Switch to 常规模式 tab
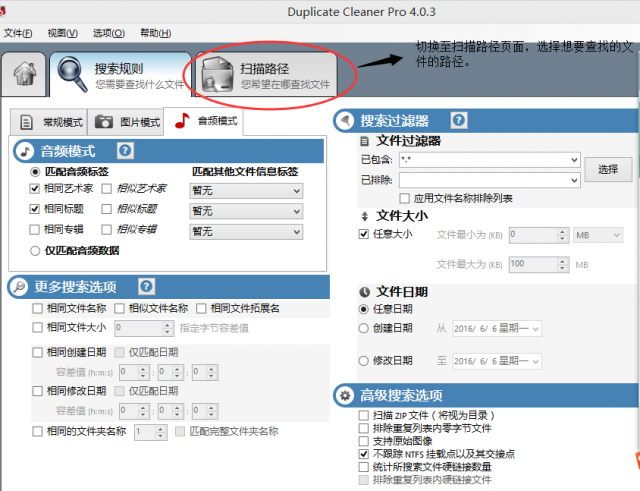640x491 pixels. pyautogui.click(x=49, y=122)
